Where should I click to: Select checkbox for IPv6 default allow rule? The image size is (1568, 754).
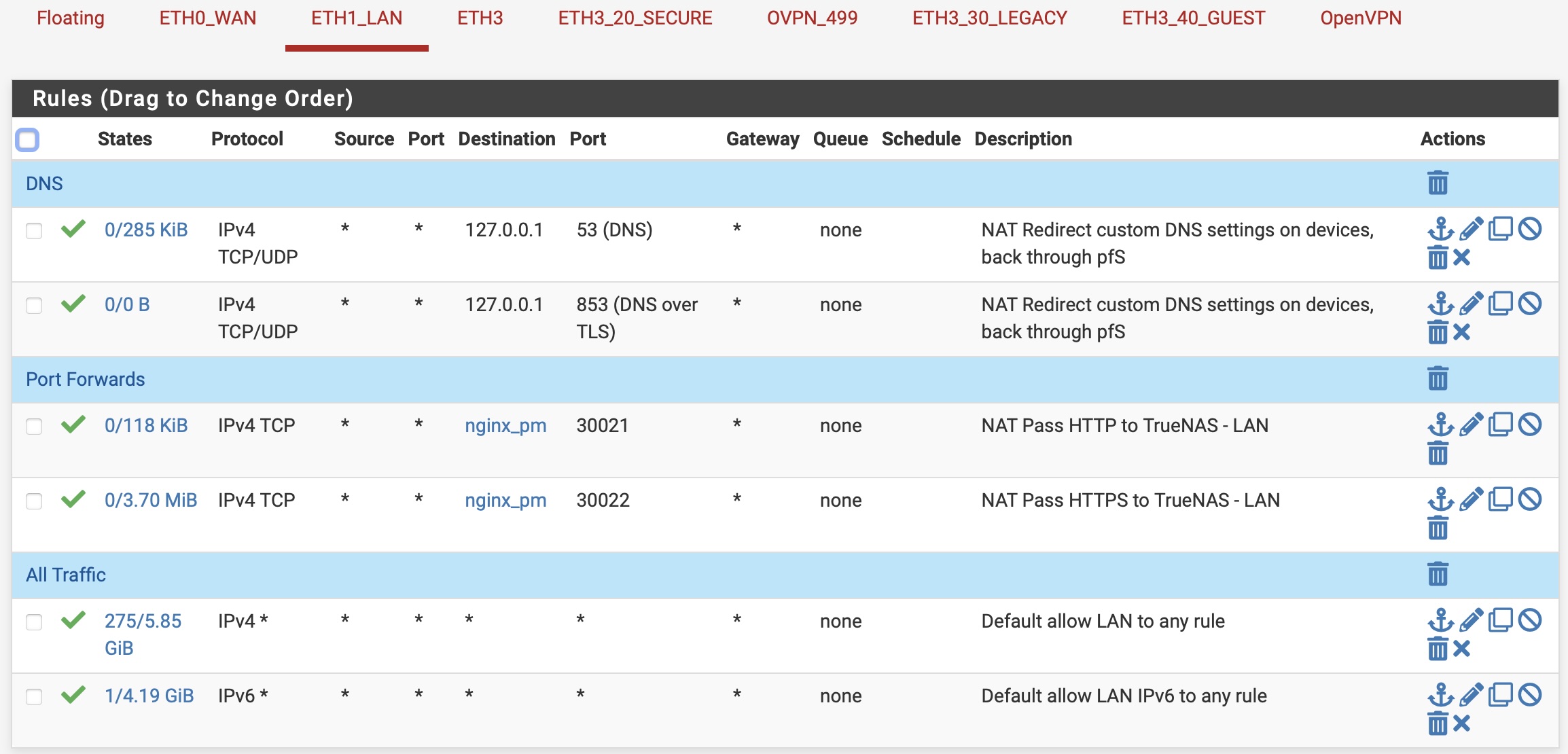click(34, 697)
